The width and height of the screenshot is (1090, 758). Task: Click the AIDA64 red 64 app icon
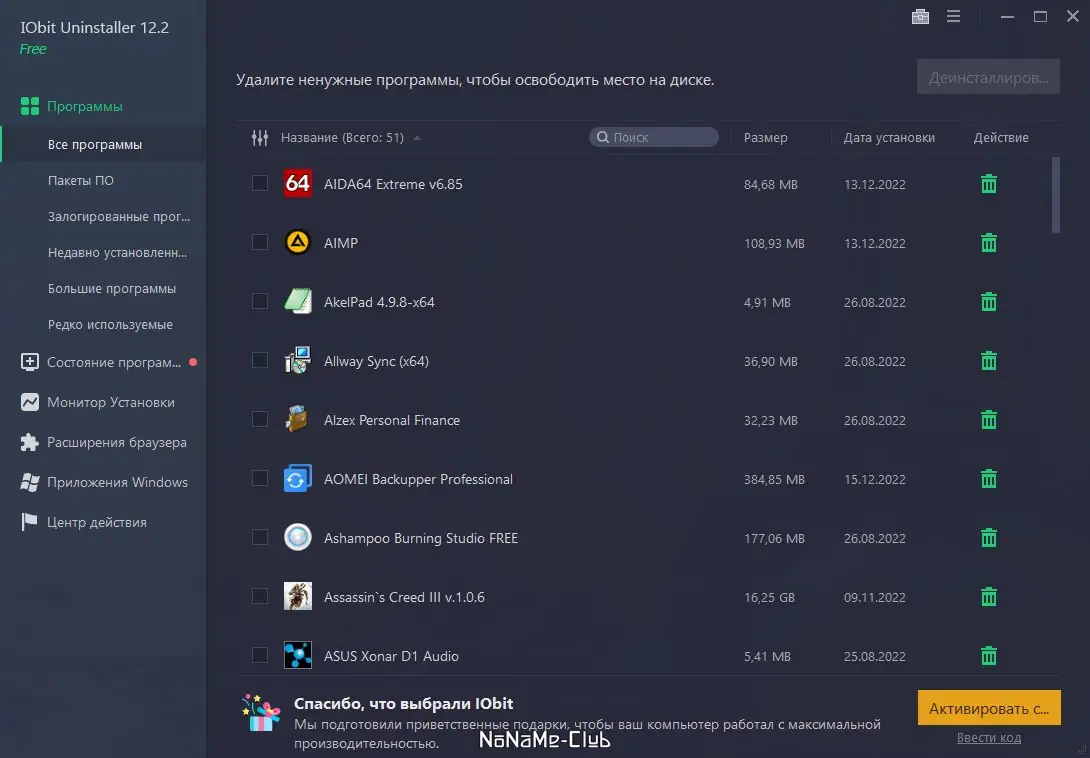point(298,184)
